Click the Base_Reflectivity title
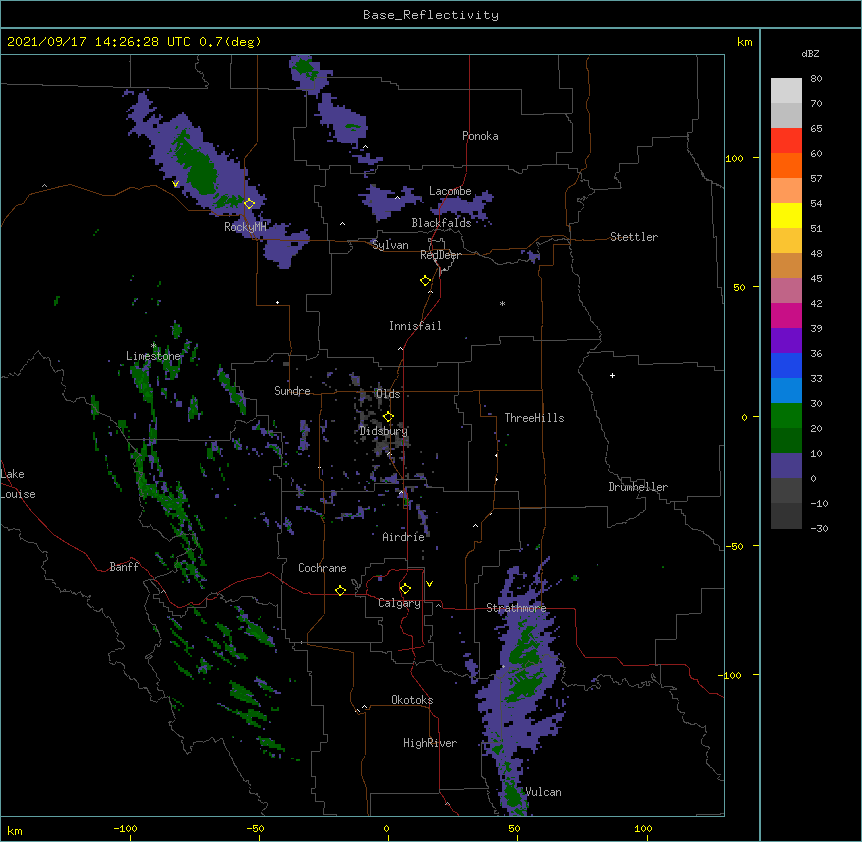 (x=431, y=15)
